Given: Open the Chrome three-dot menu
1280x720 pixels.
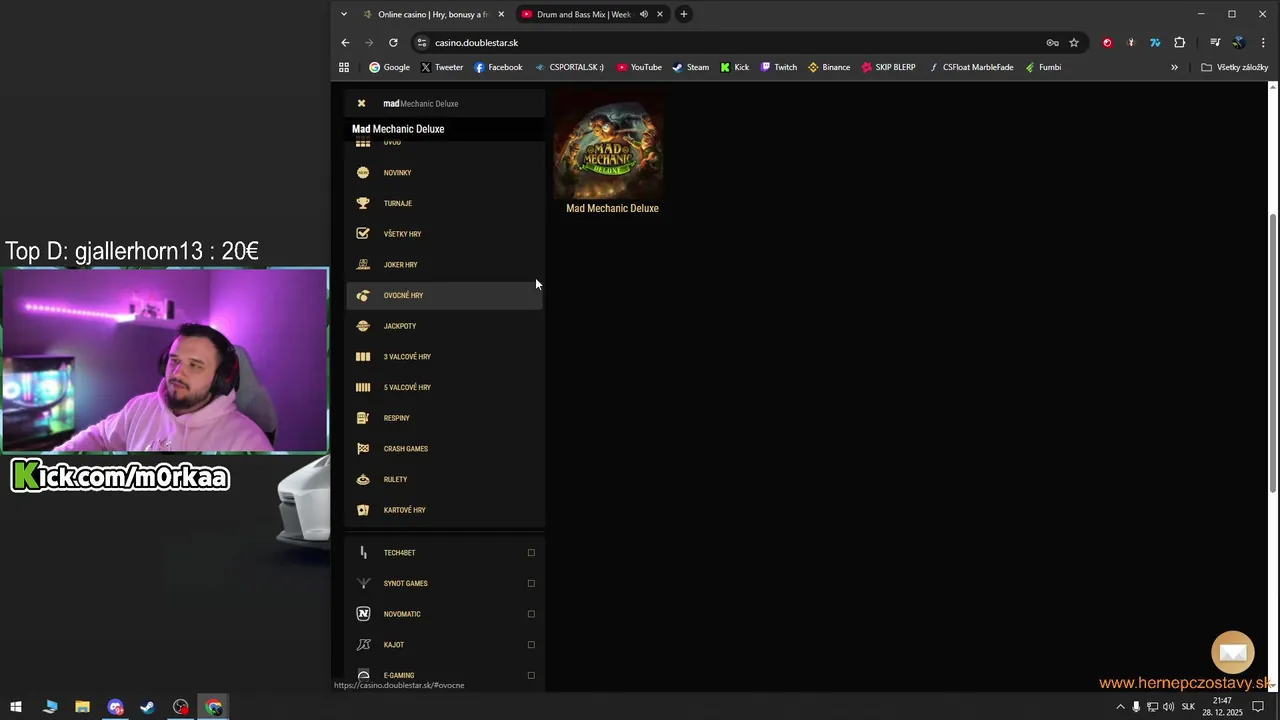Looking at the screenshot, I should tap(1263, 43).
